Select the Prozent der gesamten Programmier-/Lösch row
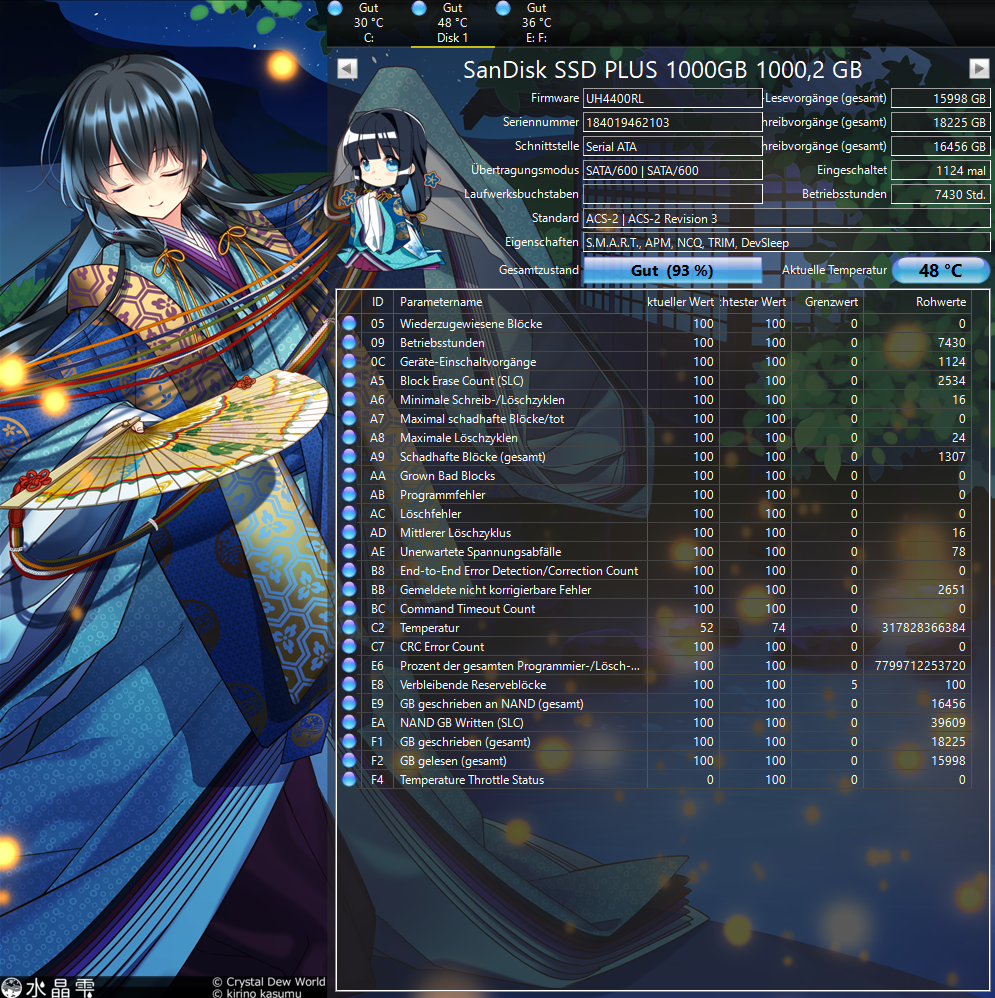The image size is (995, 998). click(654, 666)
